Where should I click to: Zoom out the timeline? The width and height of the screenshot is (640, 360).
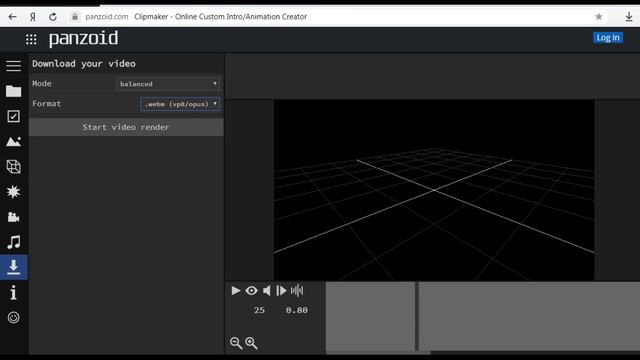pyautogui.click(x=236, y=343)
